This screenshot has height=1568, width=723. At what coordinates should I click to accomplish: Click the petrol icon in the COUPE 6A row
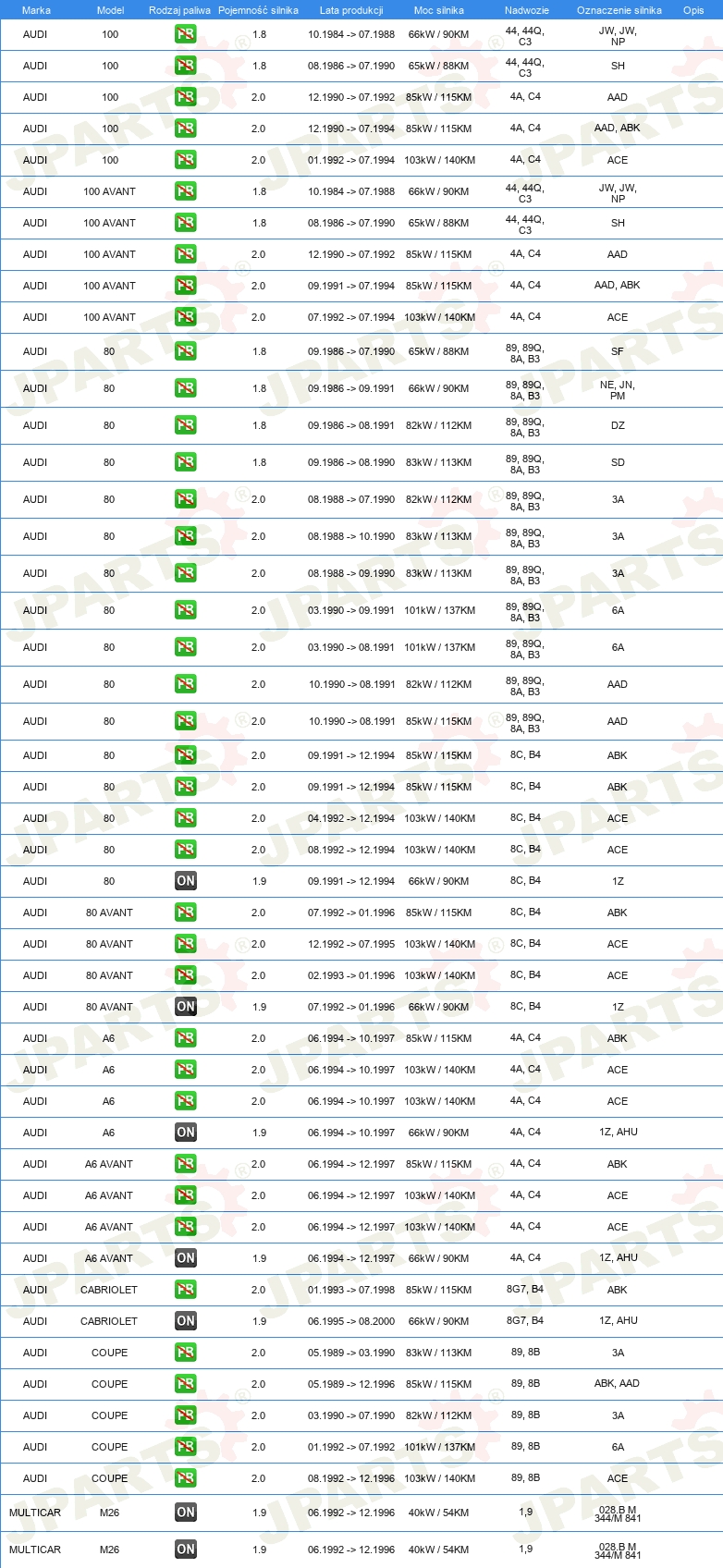point(186,1447)
